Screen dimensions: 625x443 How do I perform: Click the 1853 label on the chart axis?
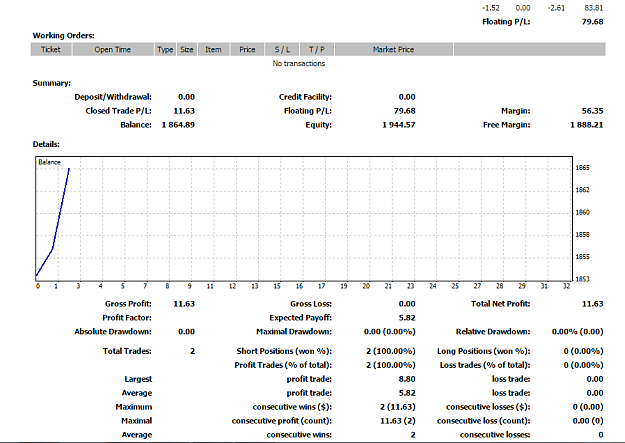tap(582, 279)
